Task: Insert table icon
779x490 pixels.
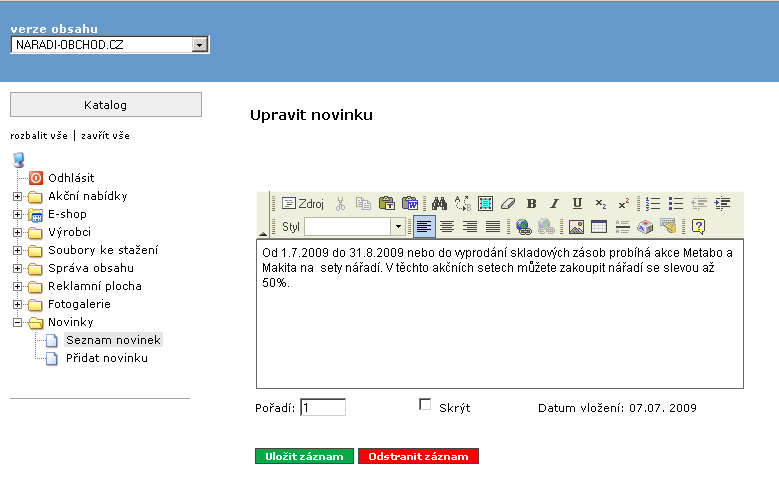Action: pos(599,227)
